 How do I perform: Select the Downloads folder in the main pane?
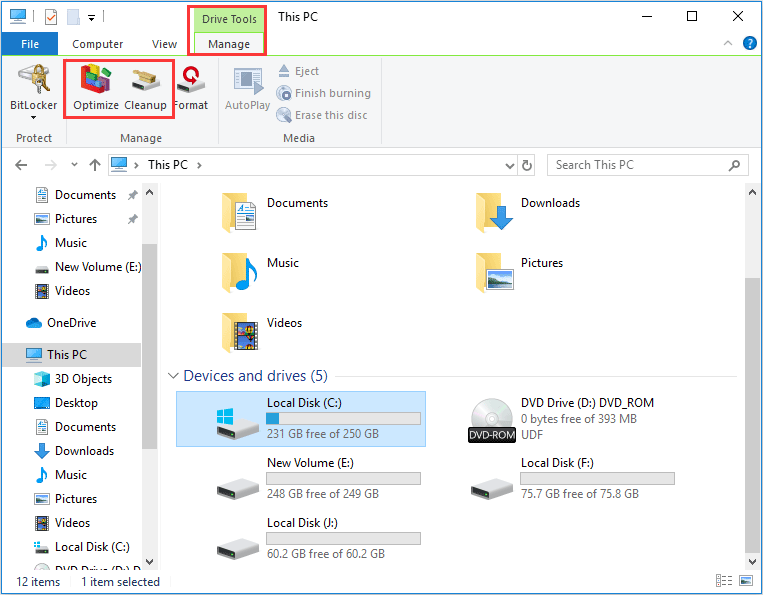point(528,212)
